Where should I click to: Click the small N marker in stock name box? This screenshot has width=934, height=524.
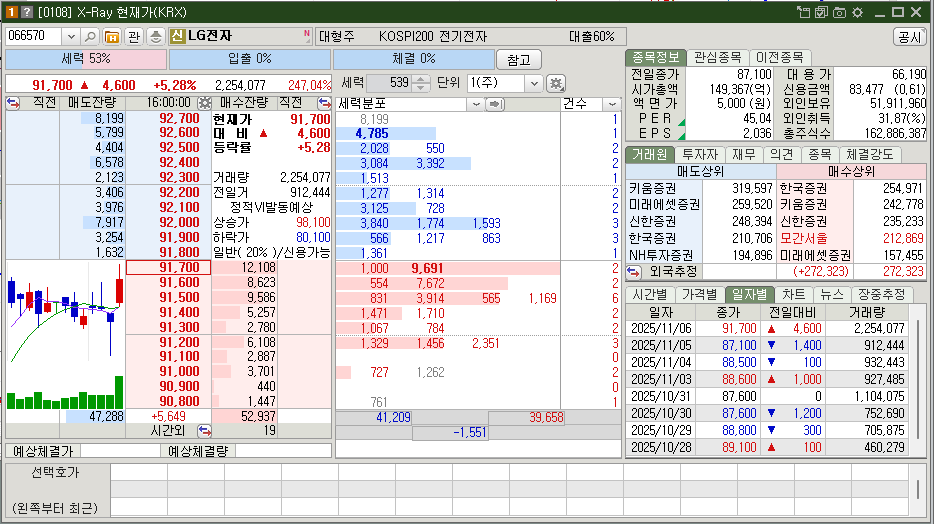click(307, 33)
